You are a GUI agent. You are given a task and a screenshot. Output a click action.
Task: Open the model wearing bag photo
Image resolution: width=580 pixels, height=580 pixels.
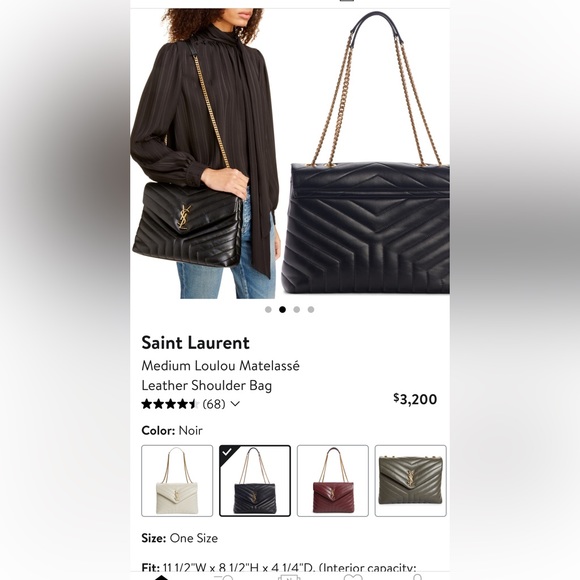pos(205,154)
